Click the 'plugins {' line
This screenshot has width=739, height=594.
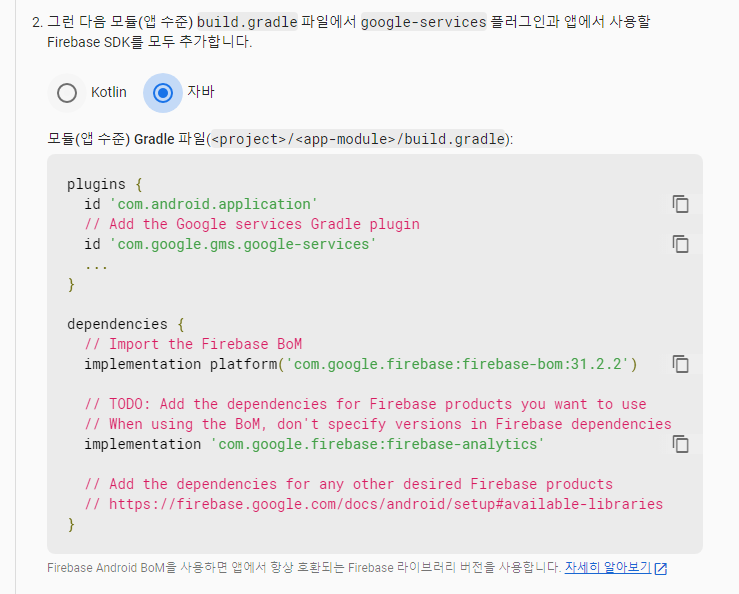tap(105, 184)
